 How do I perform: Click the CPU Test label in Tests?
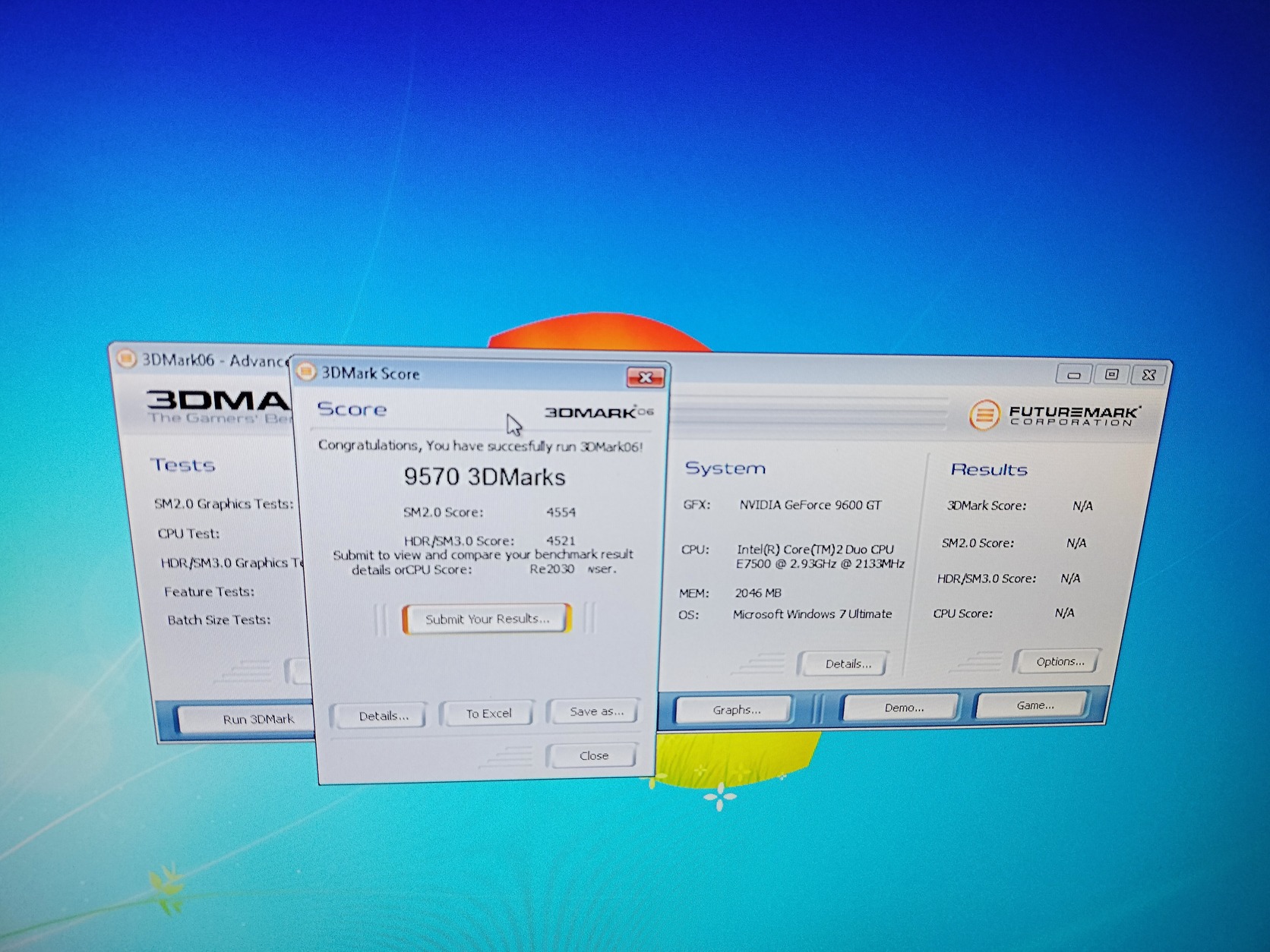pyautogui.click(x=188, y=534)
